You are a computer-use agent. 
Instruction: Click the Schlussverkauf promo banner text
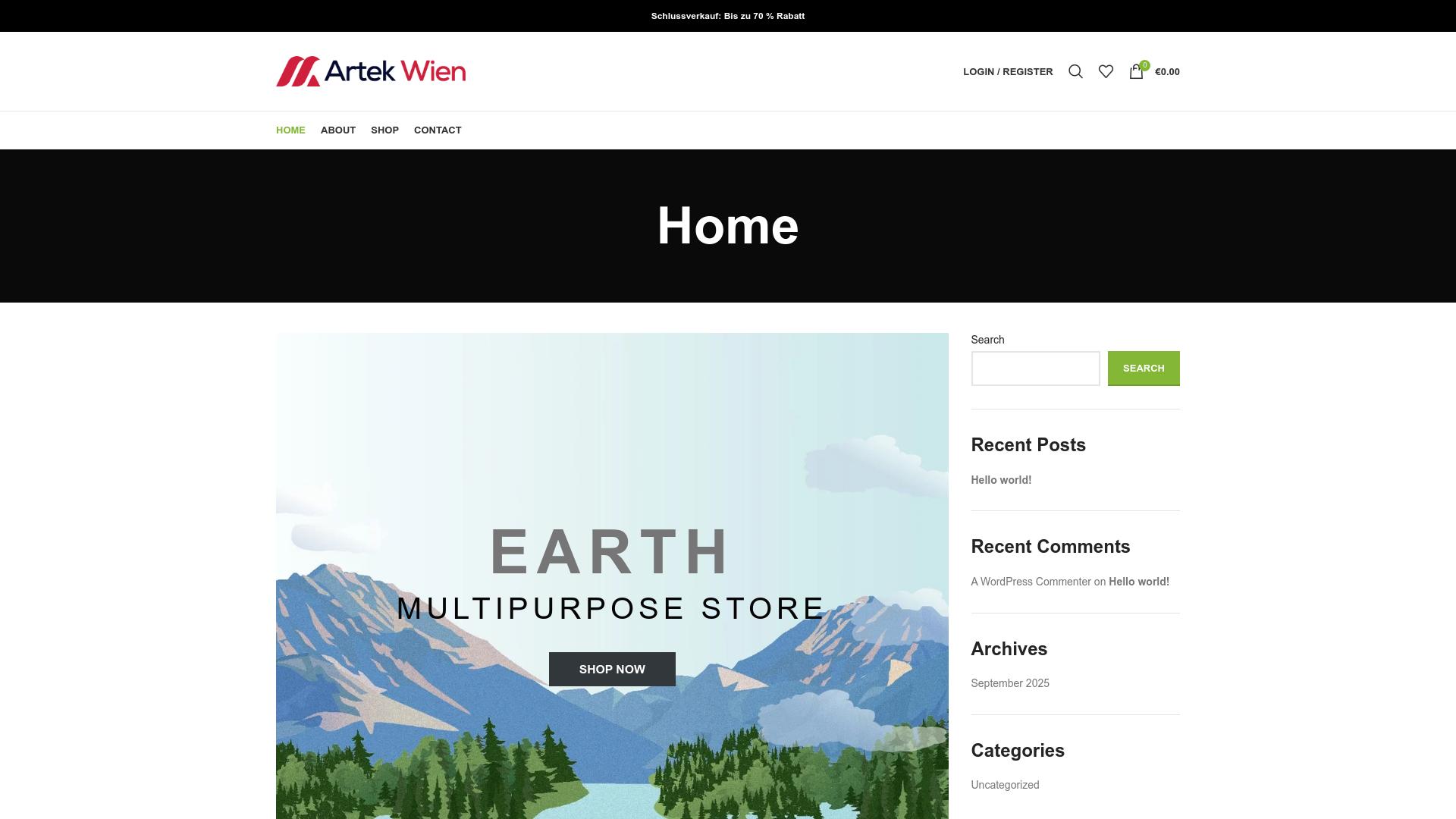727,16
